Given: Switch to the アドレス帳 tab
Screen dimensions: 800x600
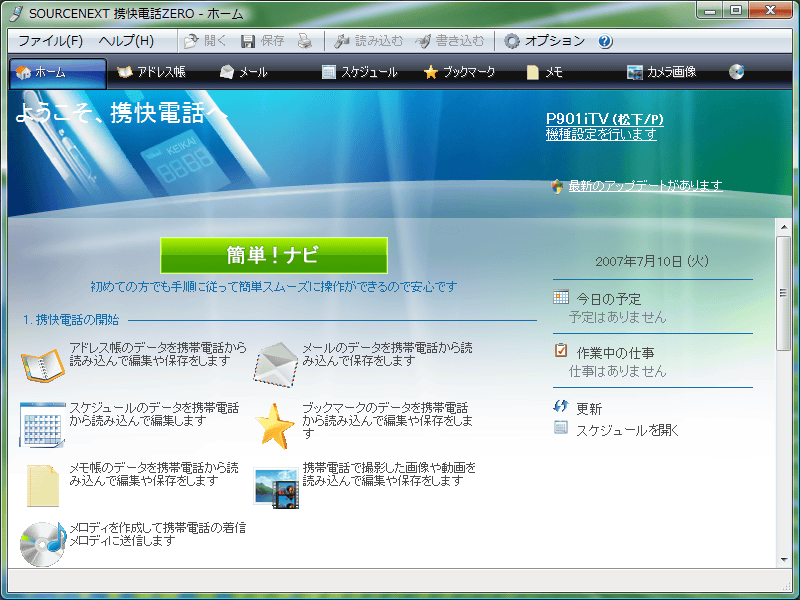Looking at the screenshot, I should [x=151, y=72].
